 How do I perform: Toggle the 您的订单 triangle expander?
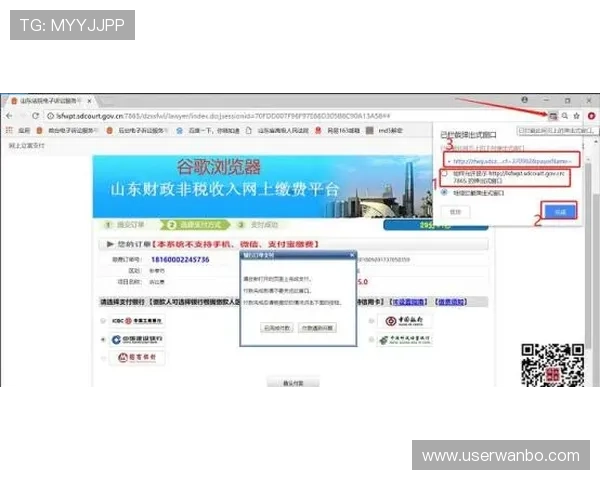point(110,244)
